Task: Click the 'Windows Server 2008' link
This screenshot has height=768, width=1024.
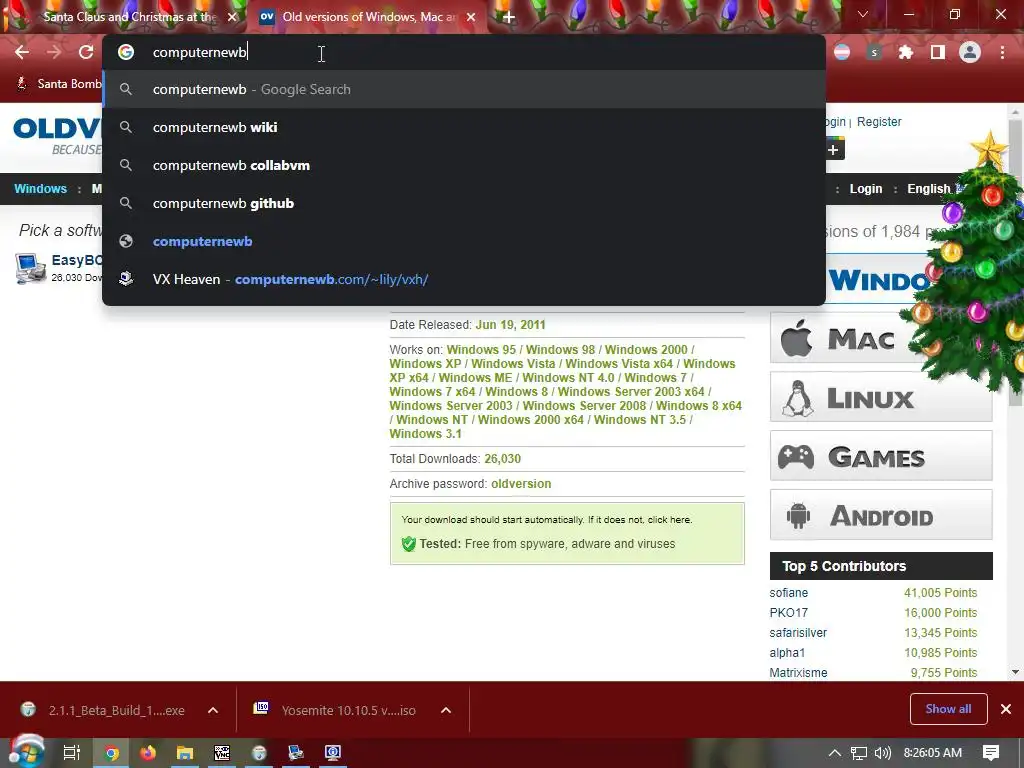Action: tap(584, 406)
